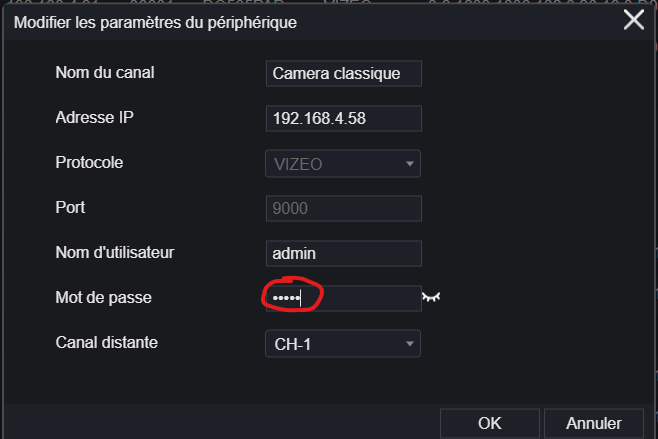Focus the admin username field
The height and width of the screenshot is (439, 658).
click(x=344, y=253)
